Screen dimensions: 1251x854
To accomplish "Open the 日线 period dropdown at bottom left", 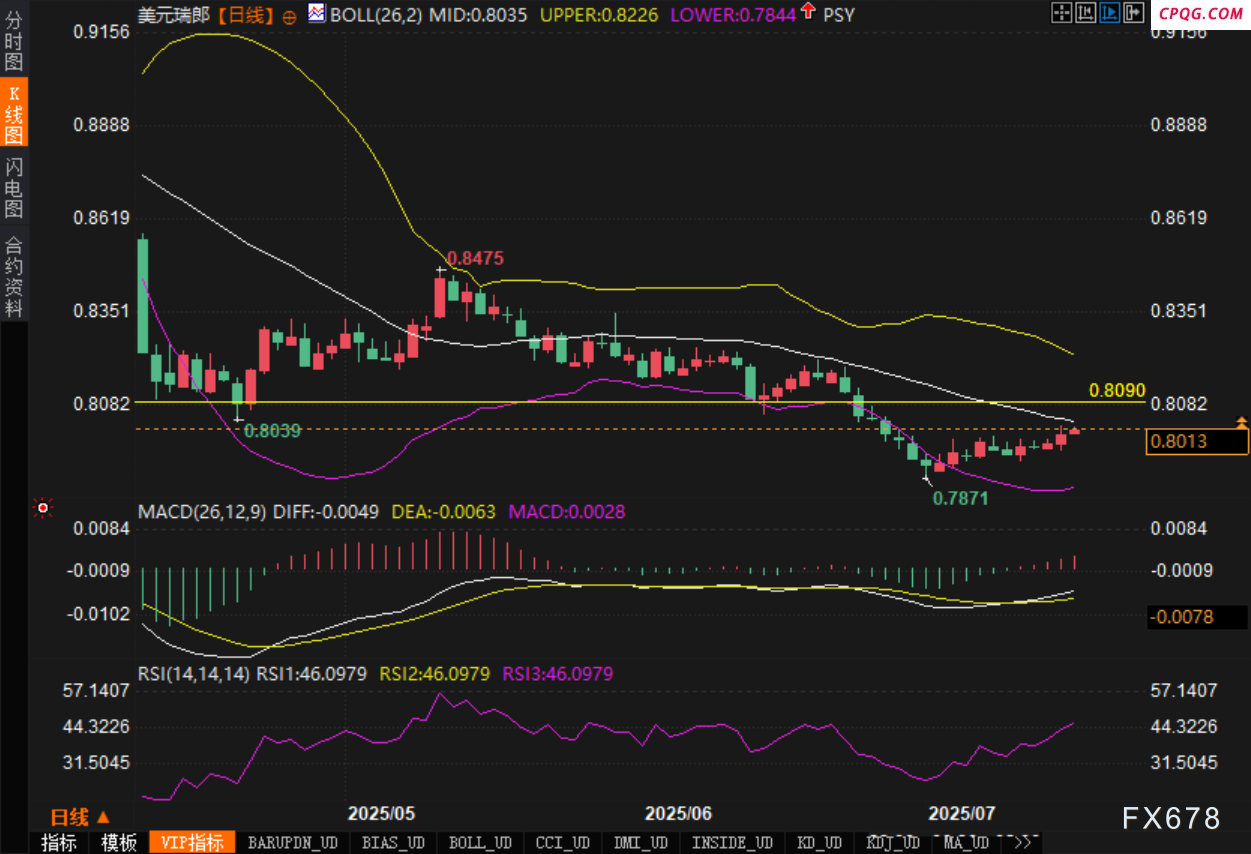I will coord(80,817).
